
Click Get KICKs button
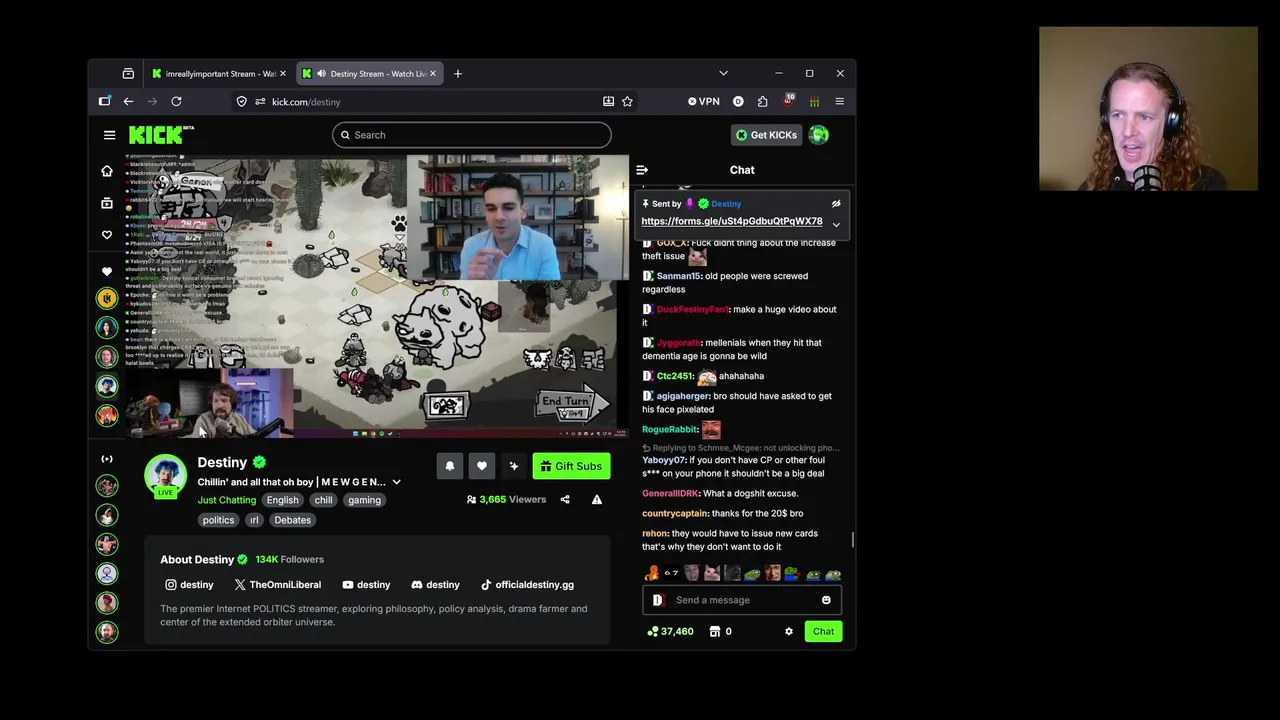click(766, 135)
